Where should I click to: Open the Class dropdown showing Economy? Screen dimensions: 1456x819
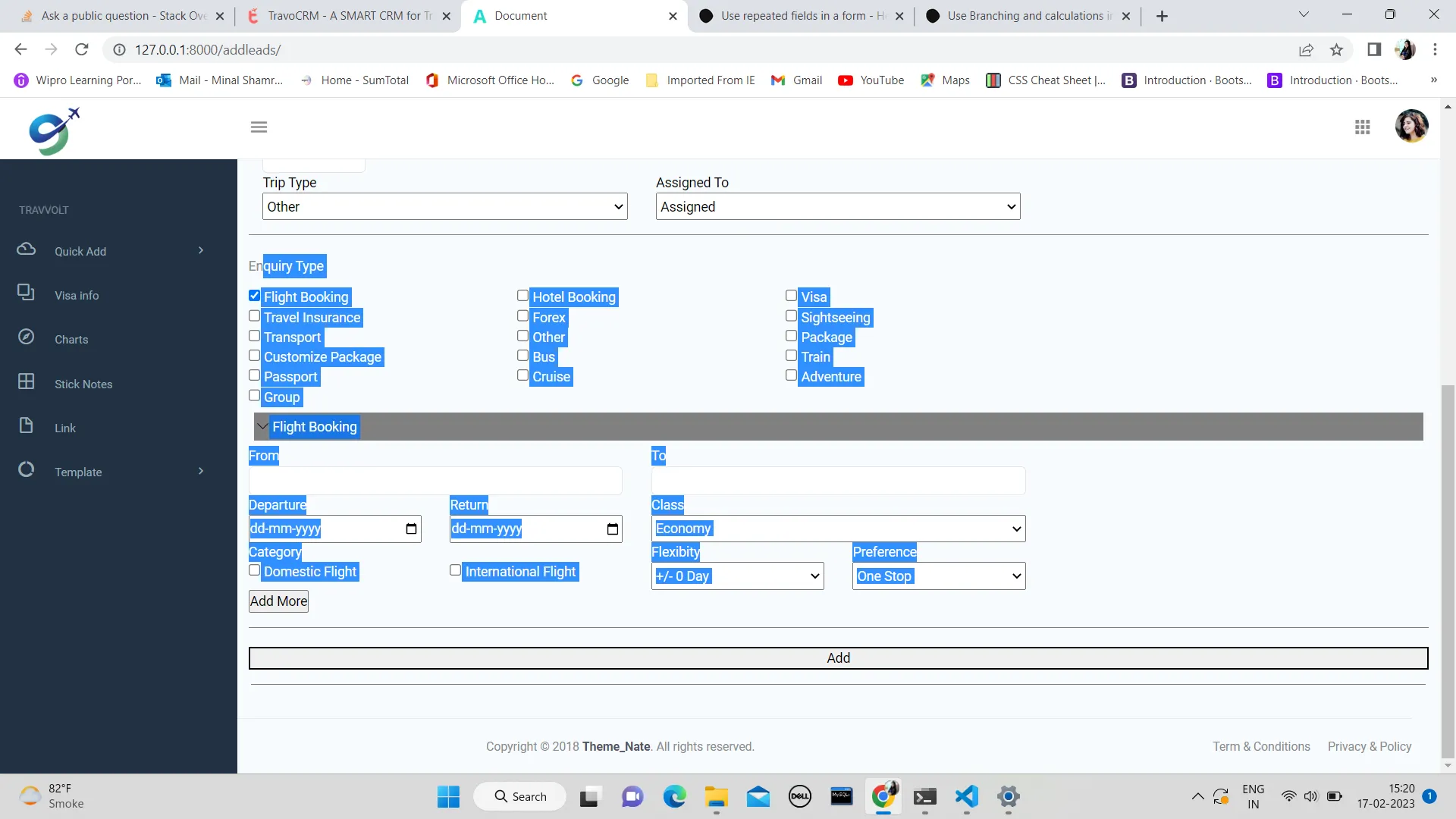[x=838, y=529]
